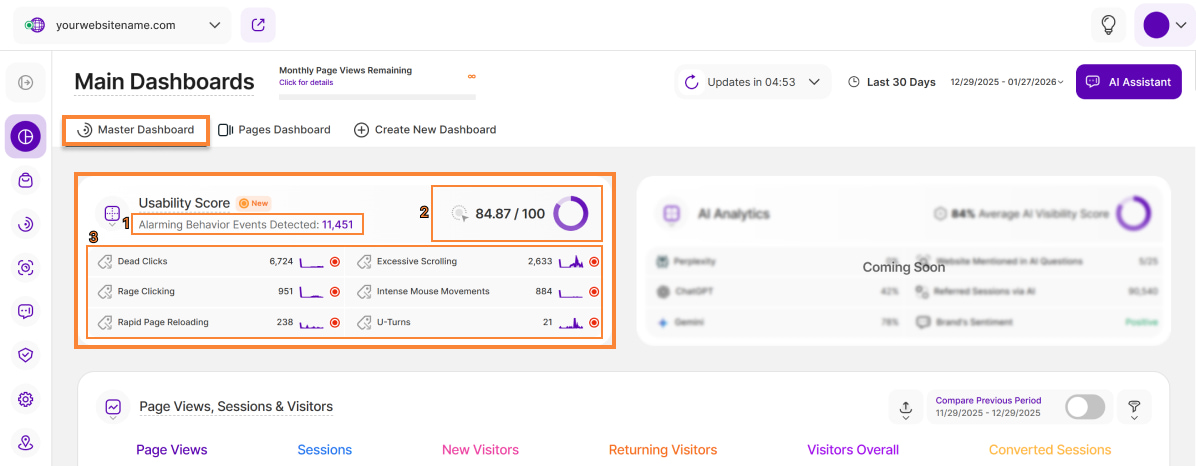Open Click for details link

coord(306,83)
